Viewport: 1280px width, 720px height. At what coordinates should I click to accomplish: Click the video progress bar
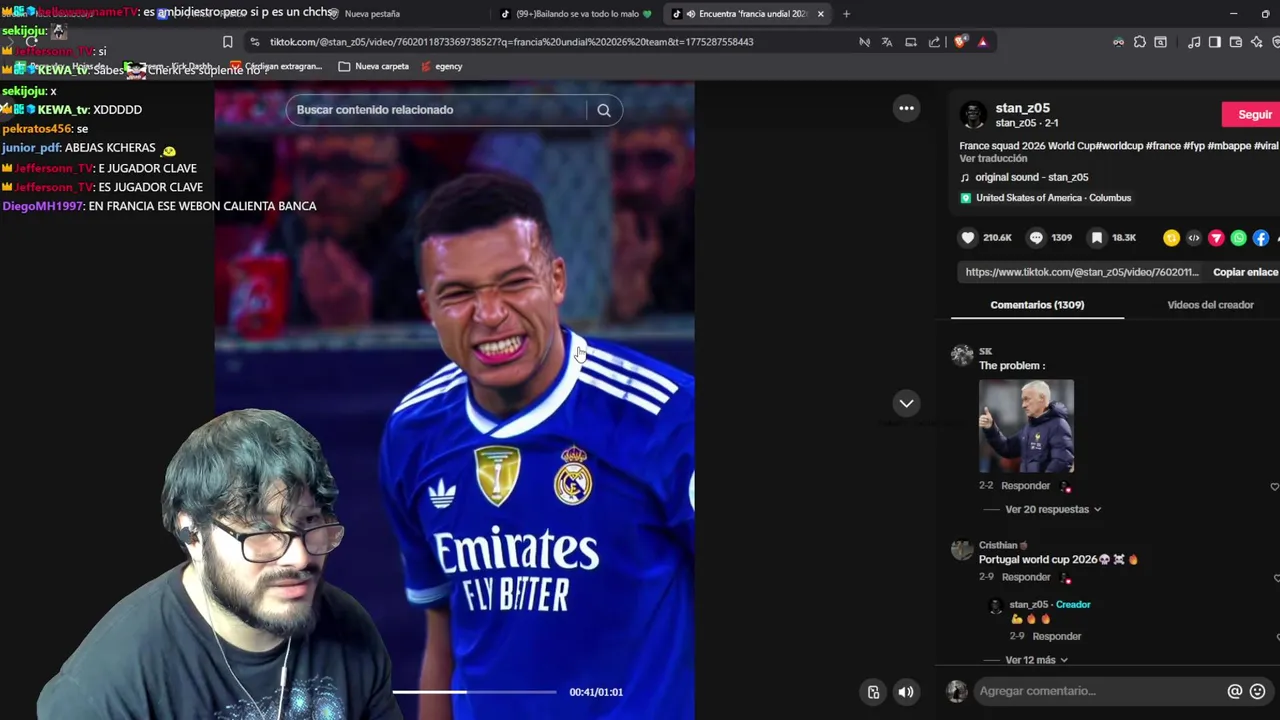pos(474,692)
